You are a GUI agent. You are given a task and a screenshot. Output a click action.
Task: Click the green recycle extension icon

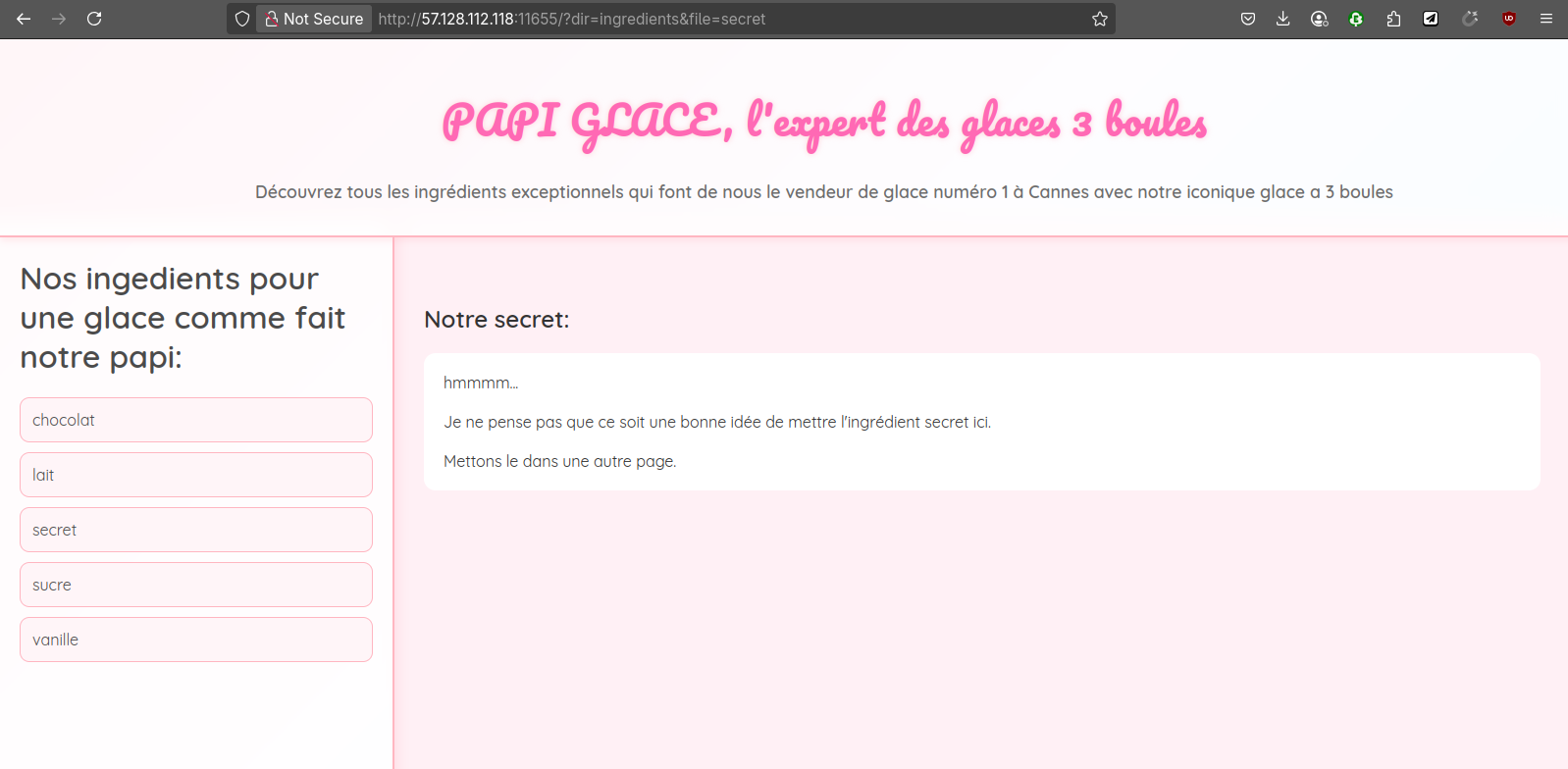click(1356, 19)
